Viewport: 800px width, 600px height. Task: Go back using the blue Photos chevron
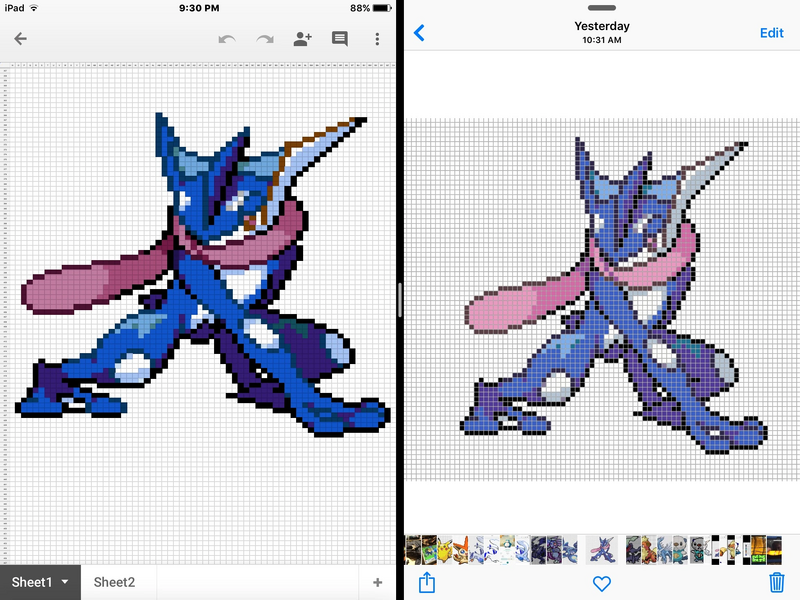419,33
